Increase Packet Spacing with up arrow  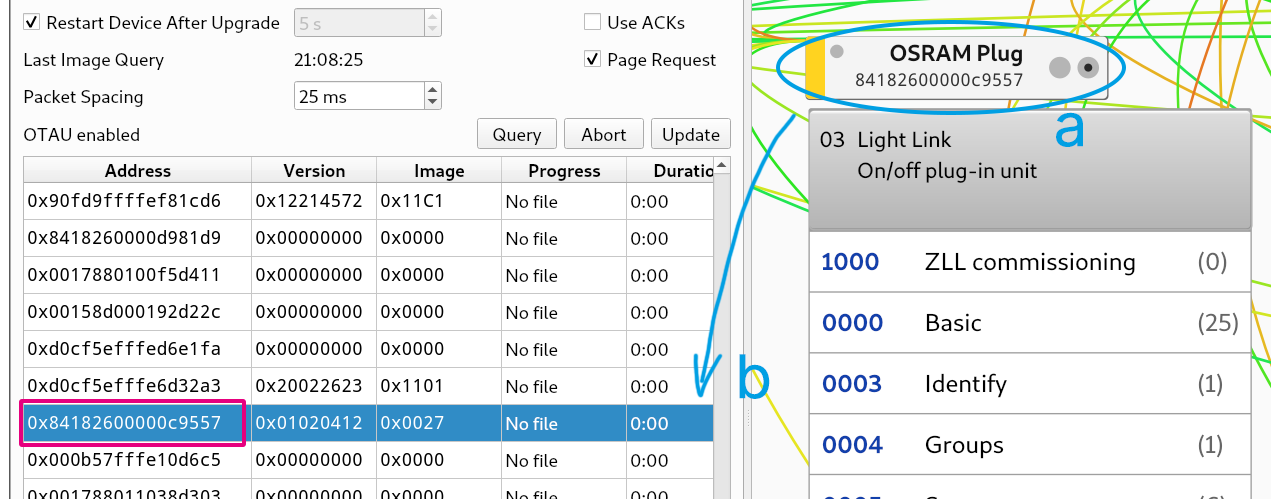point(433,90)
